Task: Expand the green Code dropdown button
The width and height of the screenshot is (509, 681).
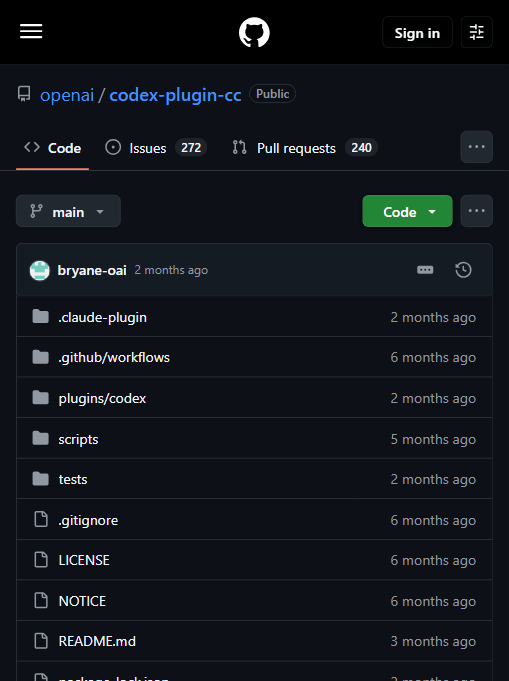Action: click(407, 212)
